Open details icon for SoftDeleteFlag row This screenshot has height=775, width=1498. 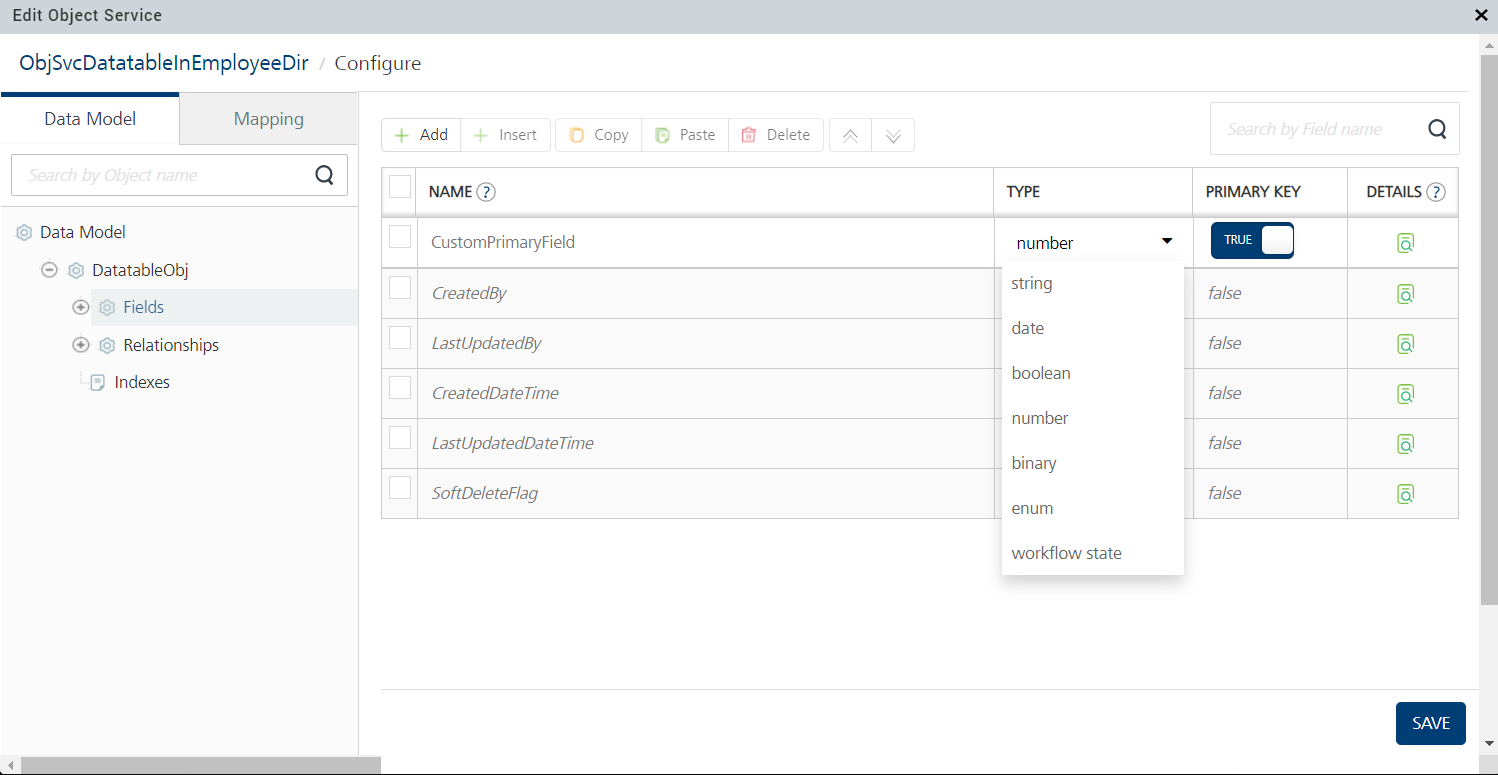[1405, 493]
